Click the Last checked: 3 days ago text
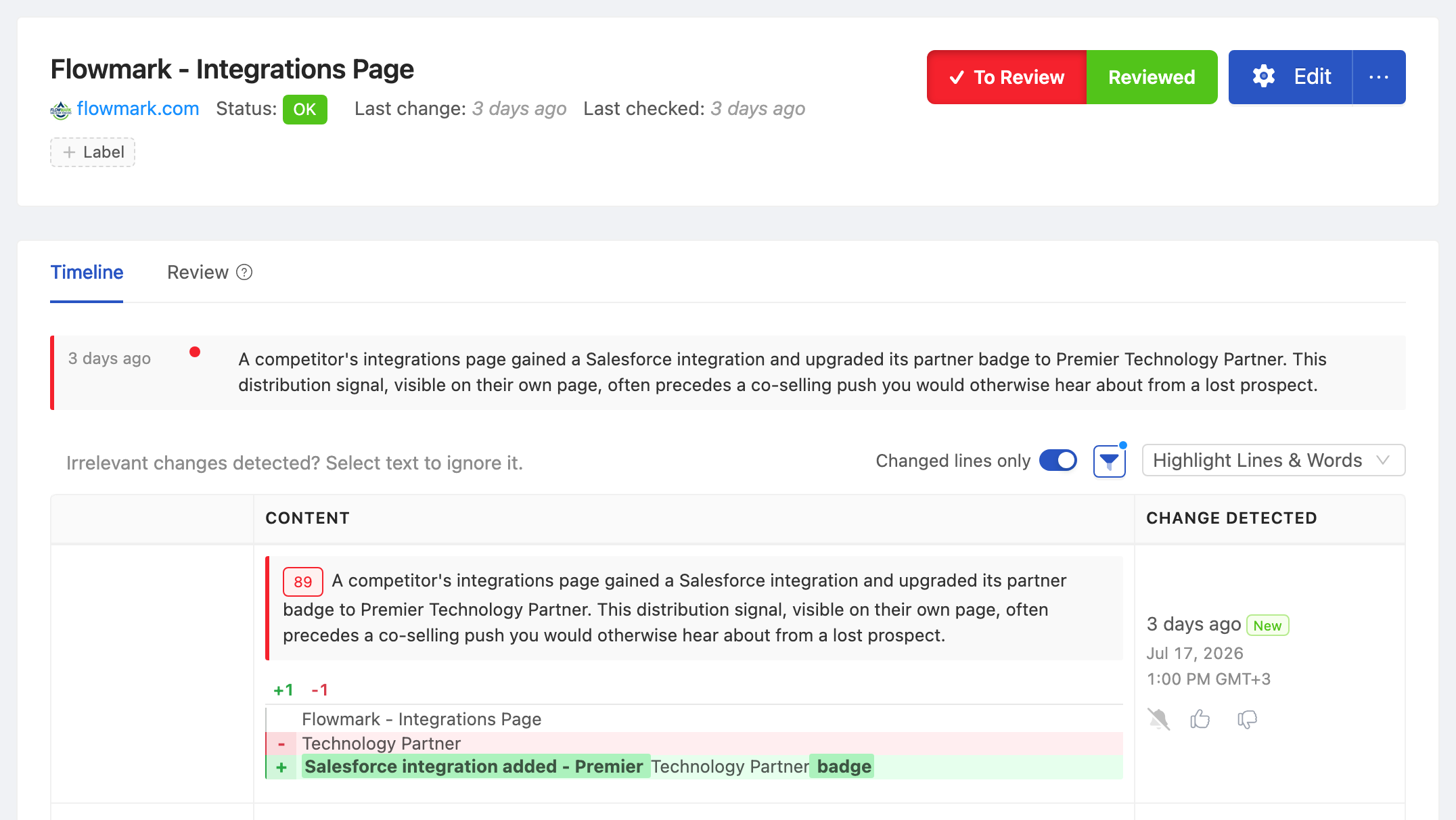The image size is (1456, 820). tap(694, 109)
